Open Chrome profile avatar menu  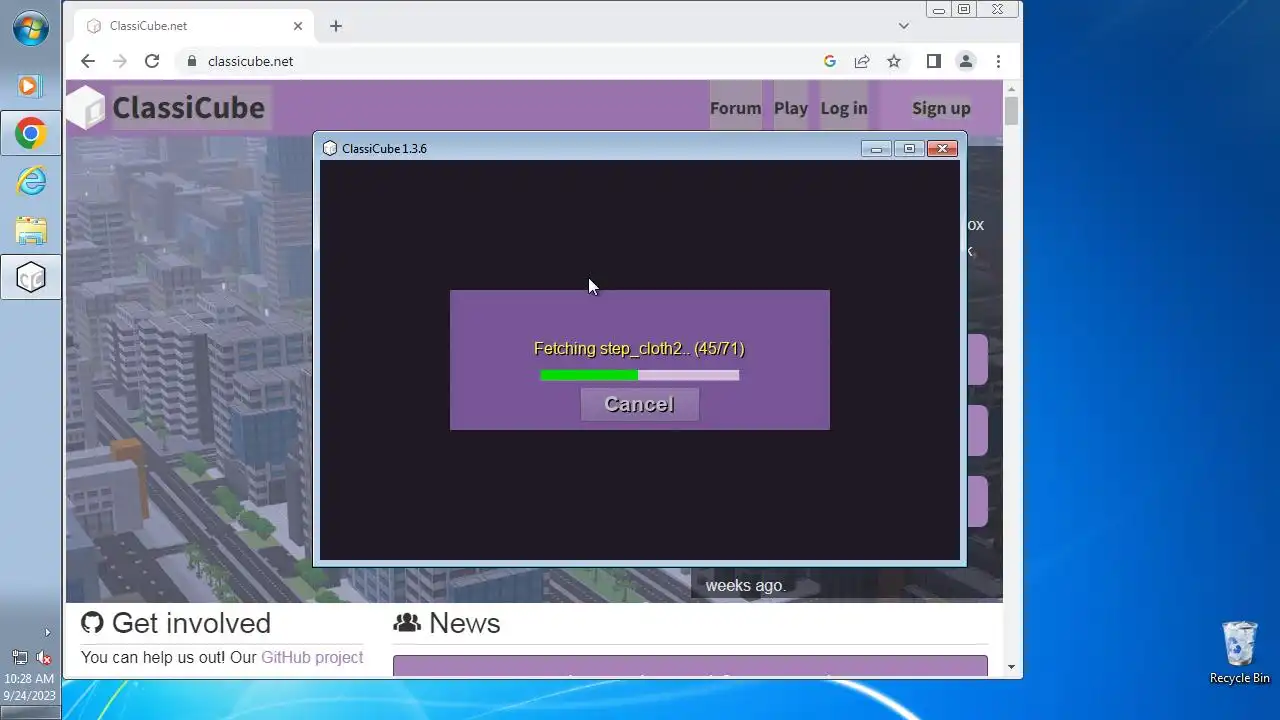966,61
